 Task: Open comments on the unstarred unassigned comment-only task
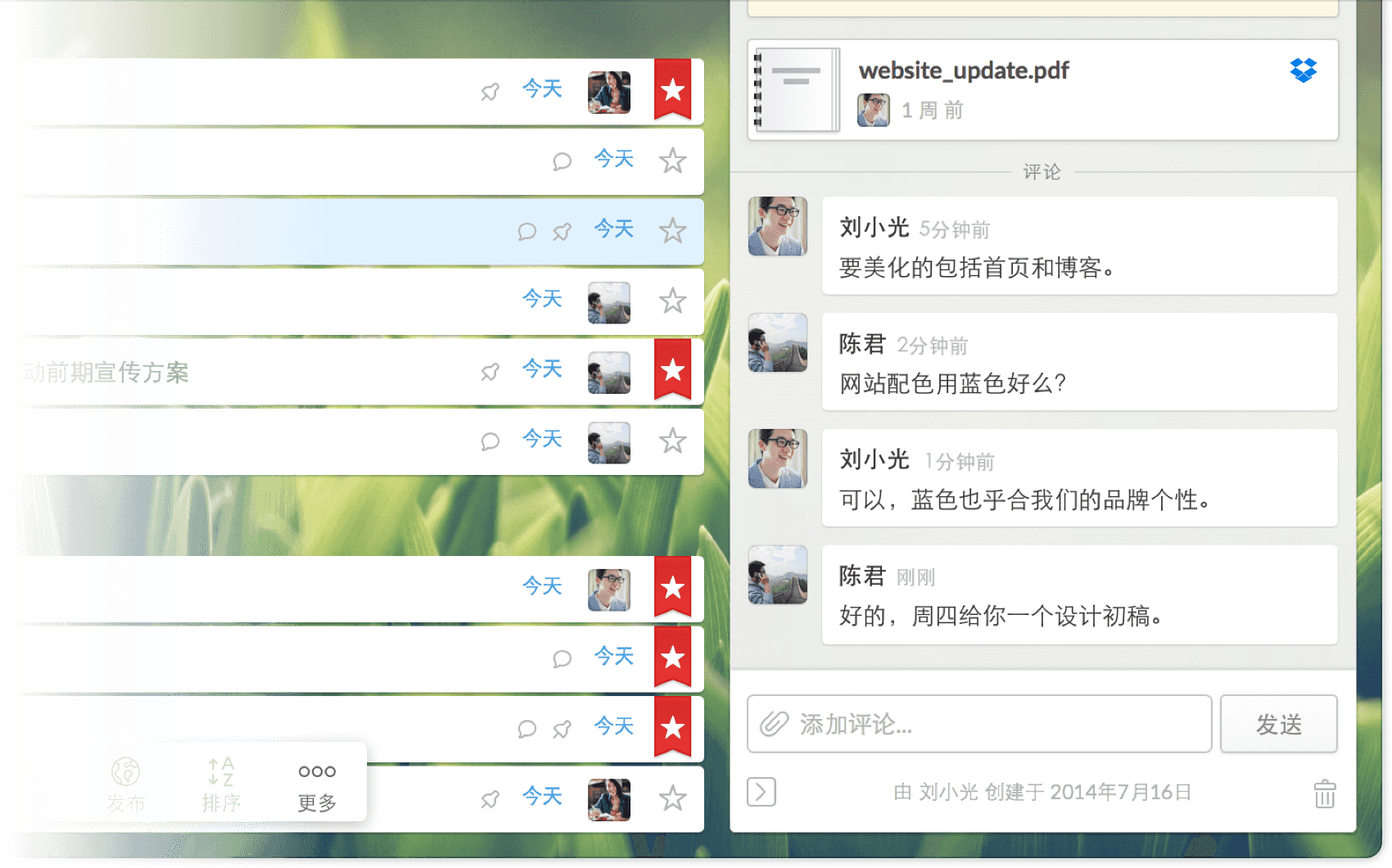click(x=562, y=161)
